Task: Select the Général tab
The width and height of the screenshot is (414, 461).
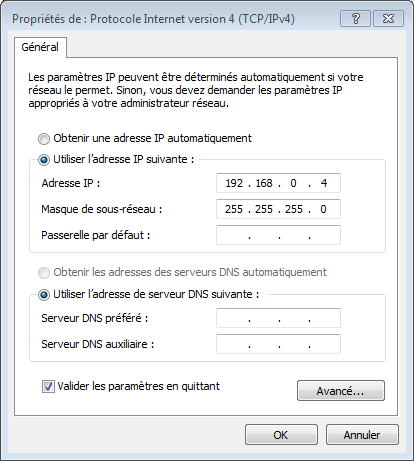Action: 40,47
